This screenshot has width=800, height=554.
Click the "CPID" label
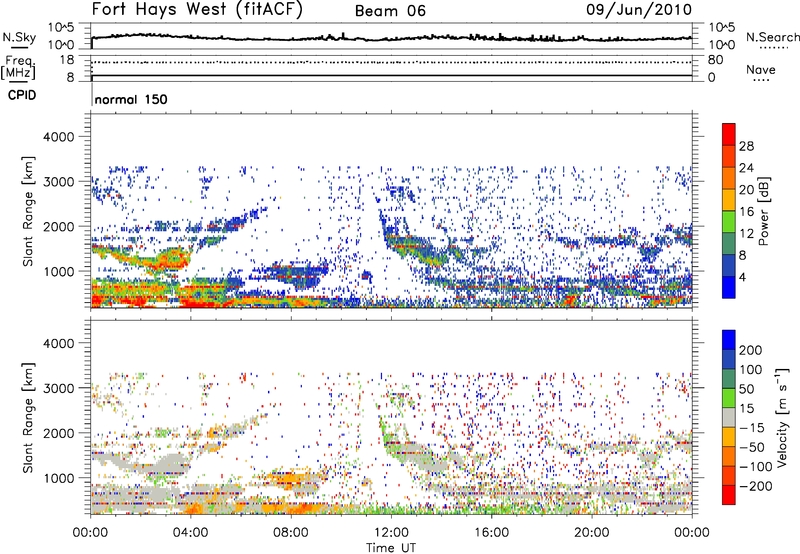22,95
